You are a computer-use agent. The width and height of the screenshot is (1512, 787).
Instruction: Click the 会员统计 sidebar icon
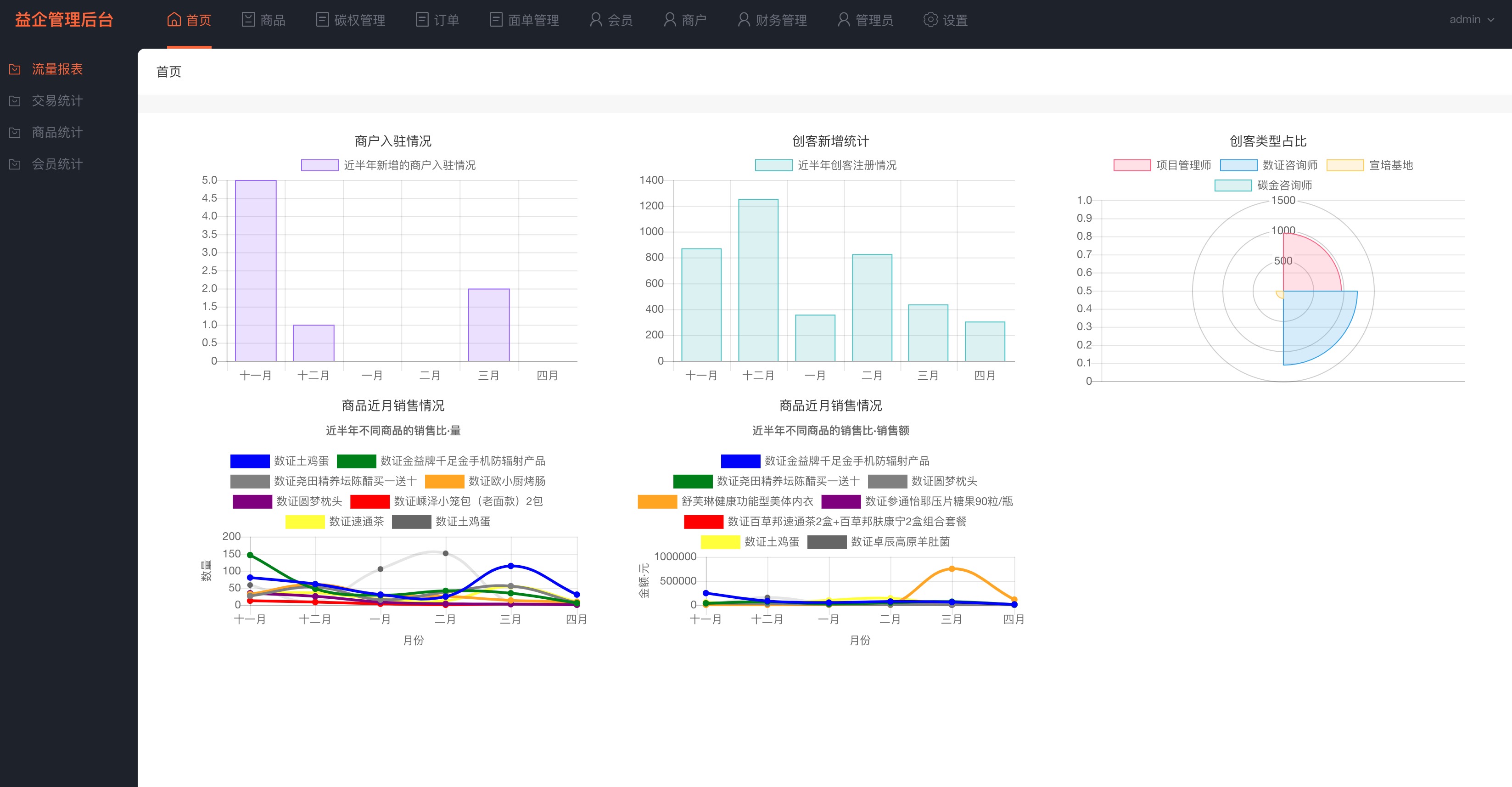15,164
